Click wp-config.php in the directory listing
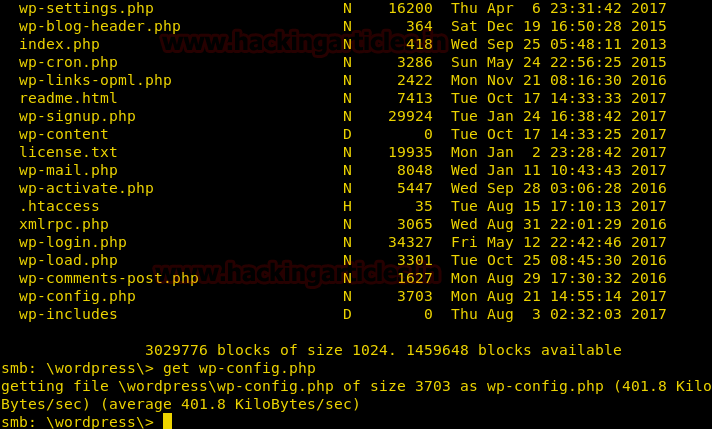The width and height of the screenshot is (712, 429). point(78,296)
